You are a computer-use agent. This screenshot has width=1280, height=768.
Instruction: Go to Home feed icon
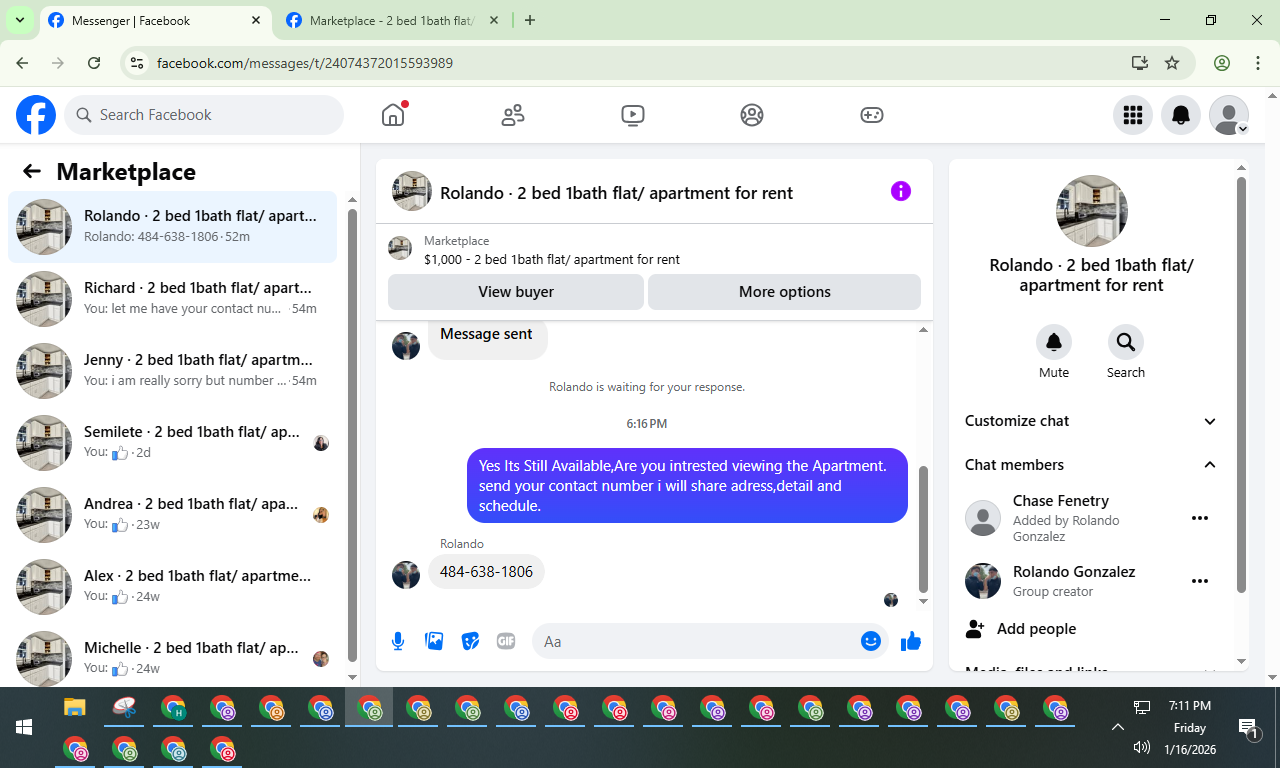click(x=393, y=115)
